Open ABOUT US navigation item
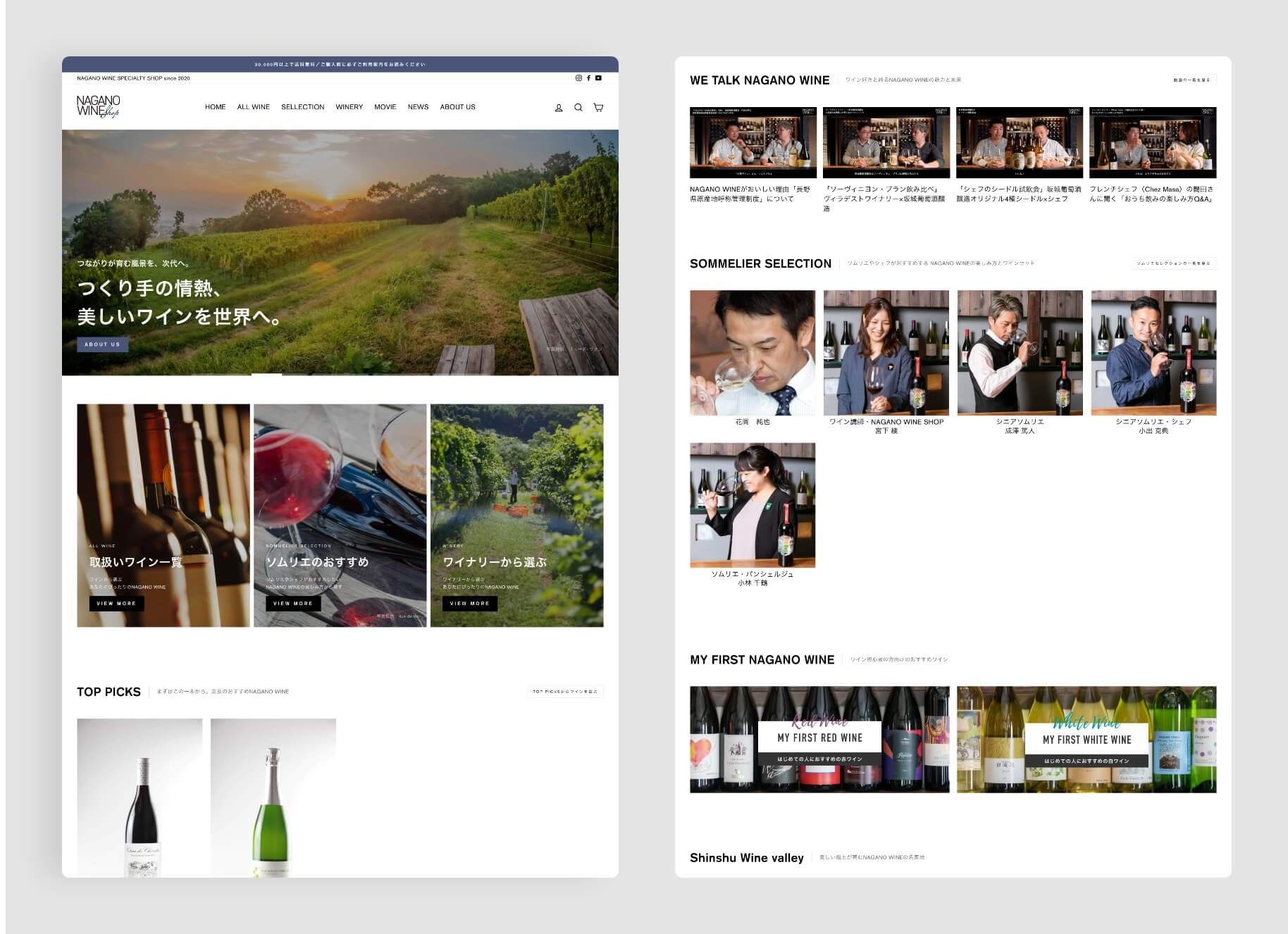1288x934 pixels. (458, 107)
